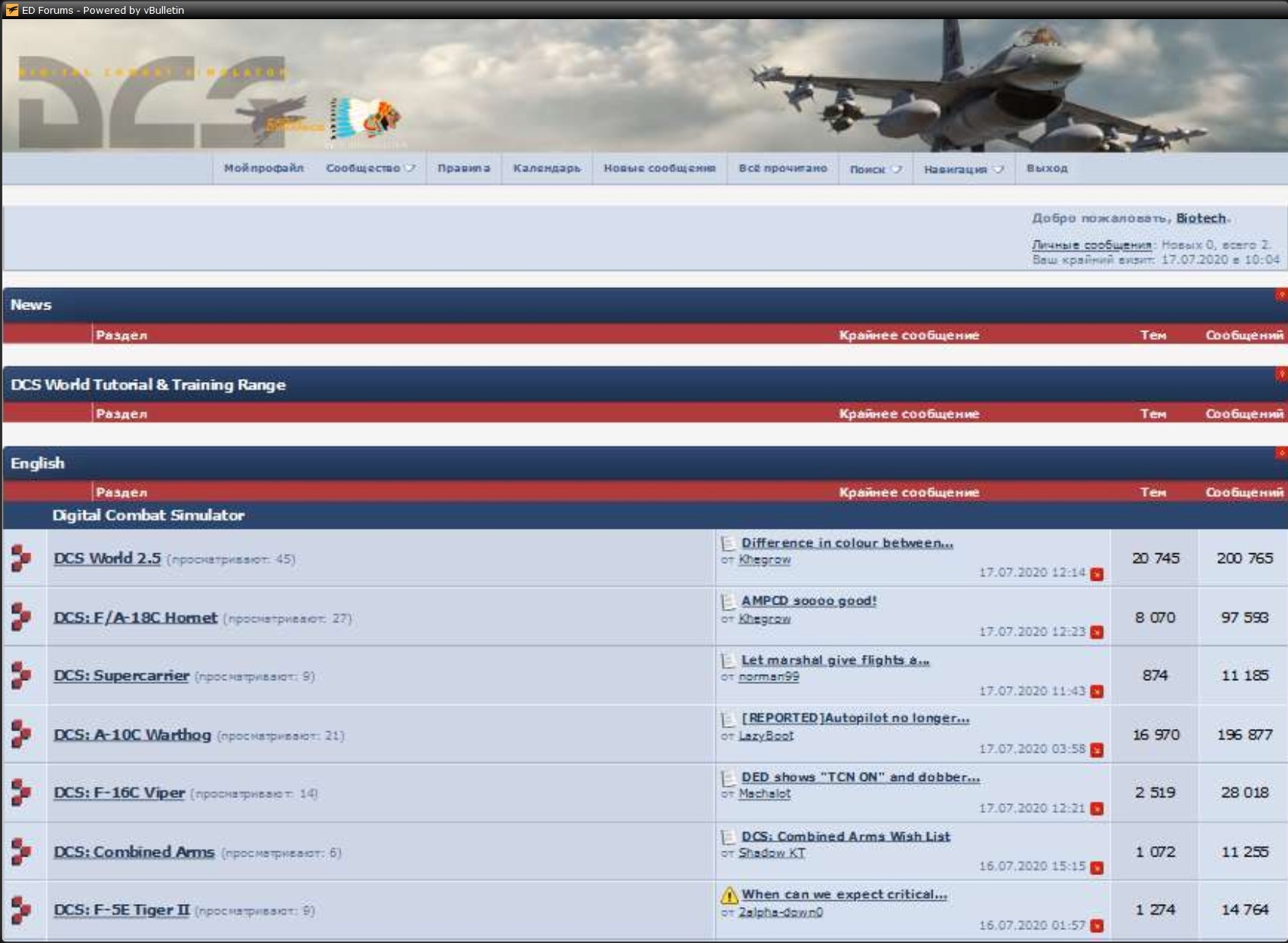Click the F/A-18C Hornet forum status icon
Image resolution: width=1288 pixels, height=943 pixels.
(x=21, y=617)
